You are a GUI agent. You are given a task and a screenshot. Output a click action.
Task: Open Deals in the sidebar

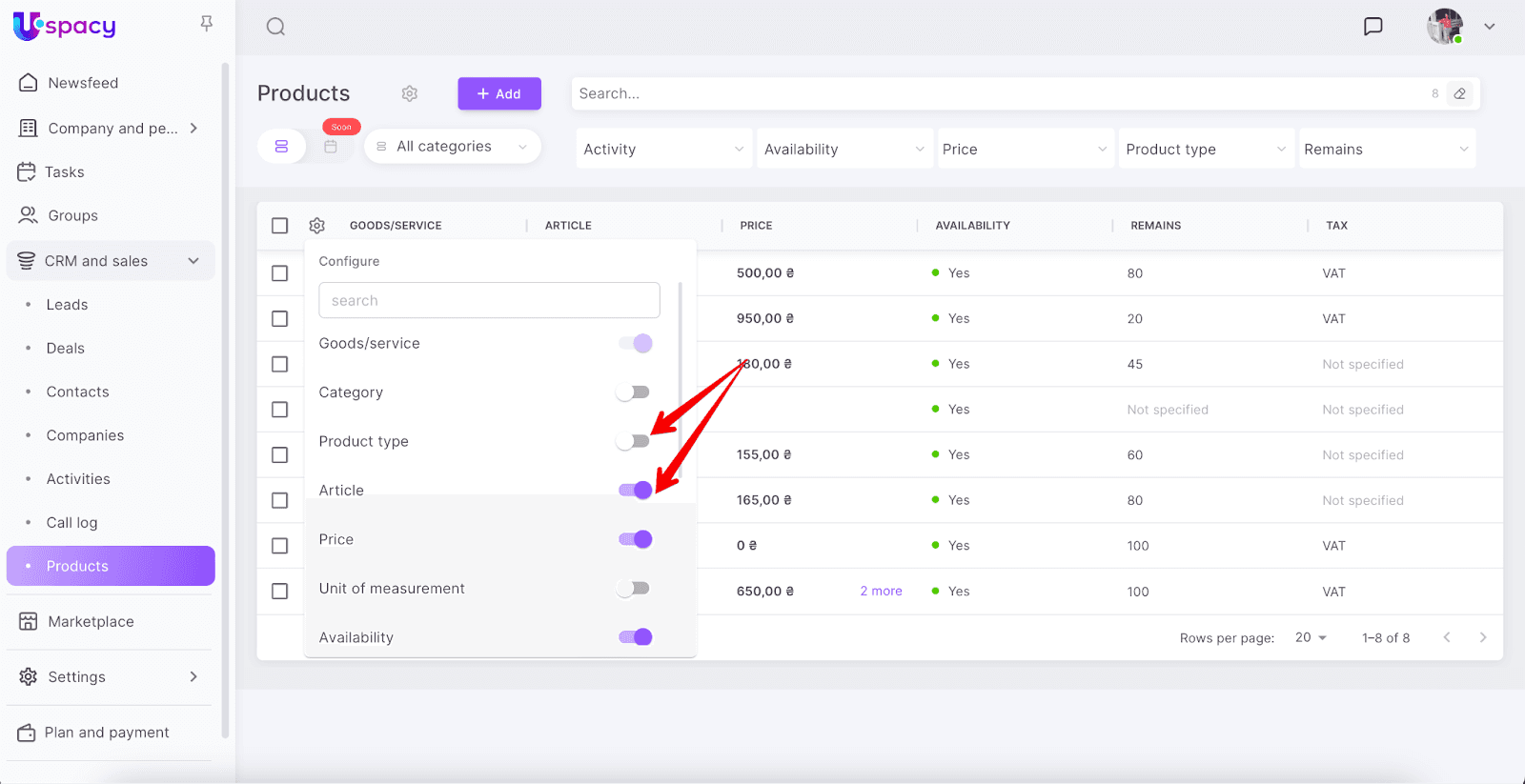click(66, 349)
